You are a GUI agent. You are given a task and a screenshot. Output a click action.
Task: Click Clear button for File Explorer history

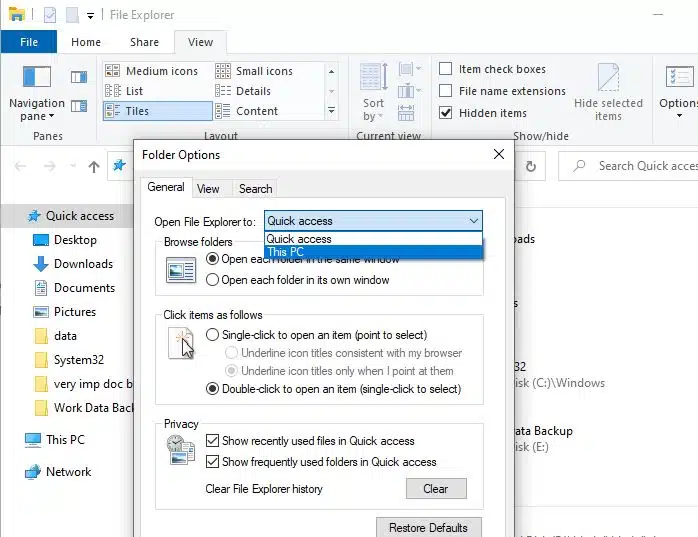pyautogui.click(x=436, y=488)
